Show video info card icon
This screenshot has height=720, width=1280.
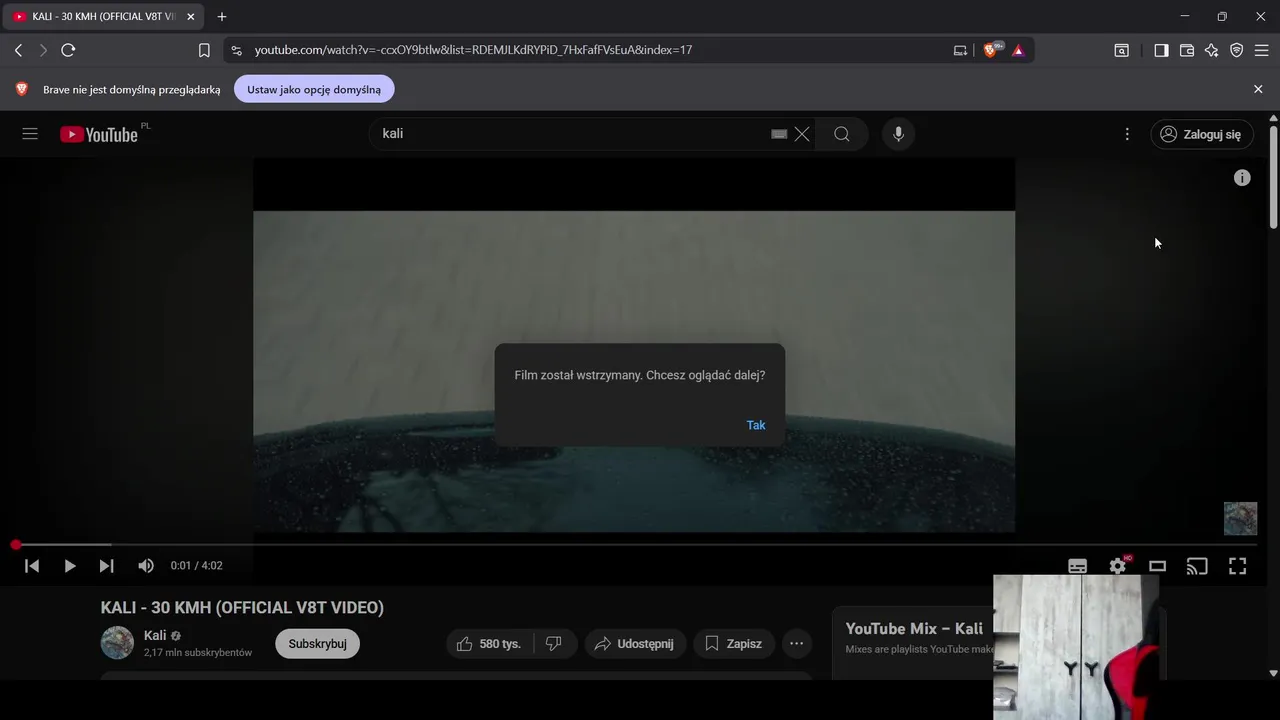(x=1242, y=178)
